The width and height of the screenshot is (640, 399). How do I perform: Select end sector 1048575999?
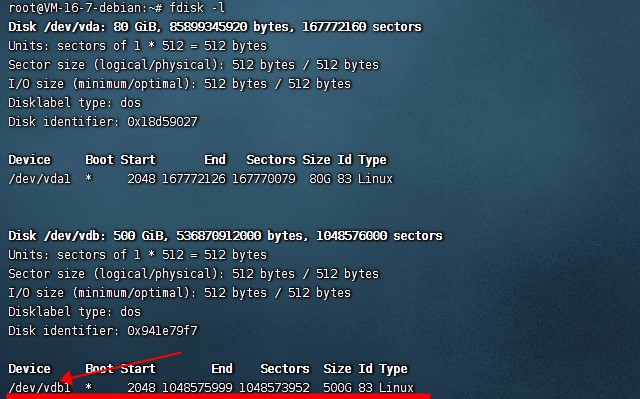197,388
